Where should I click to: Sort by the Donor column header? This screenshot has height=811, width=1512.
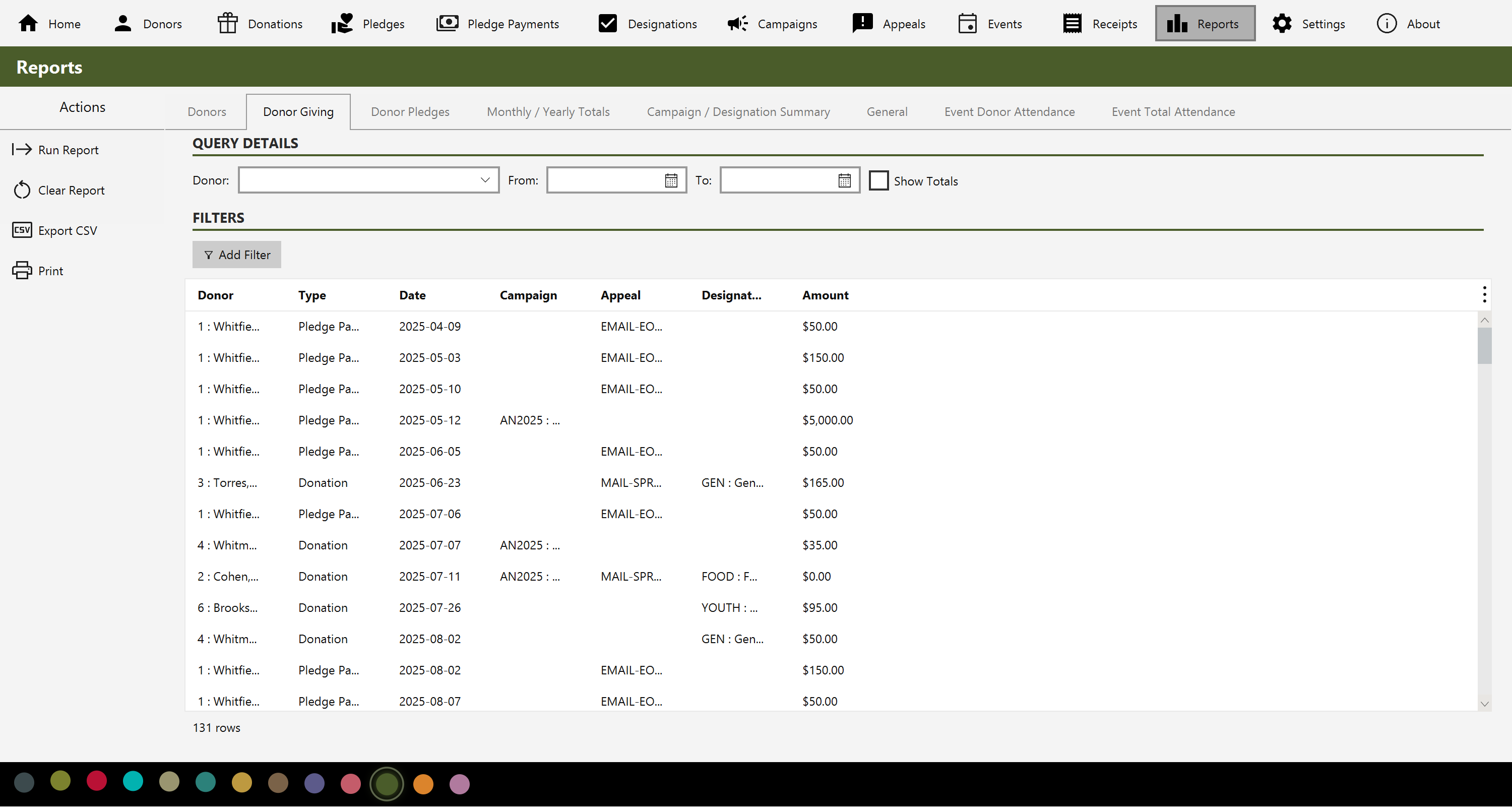[215, 295]
